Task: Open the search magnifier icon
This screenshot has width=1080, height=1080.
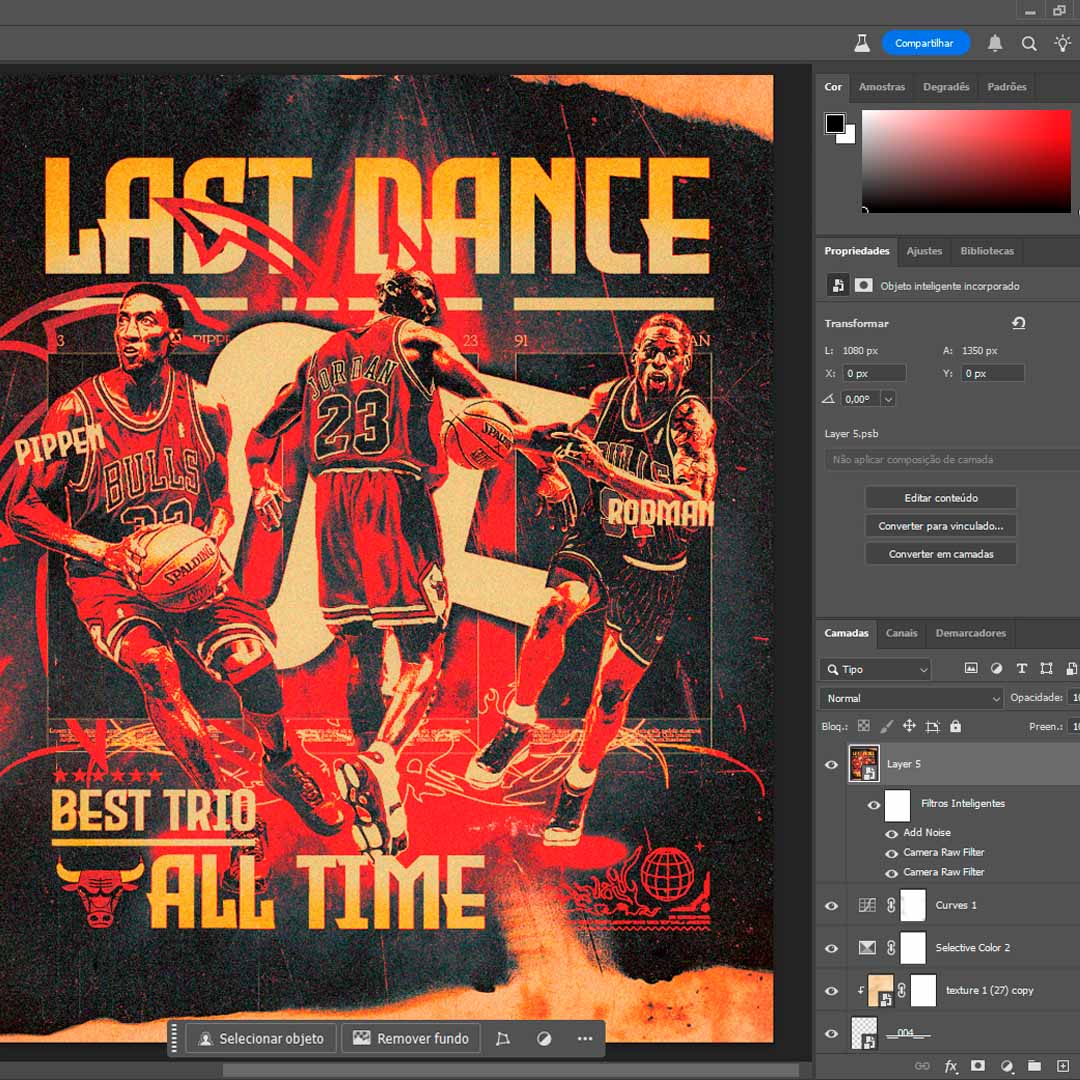Action: pyautogui.click(x=1029, y=43)
